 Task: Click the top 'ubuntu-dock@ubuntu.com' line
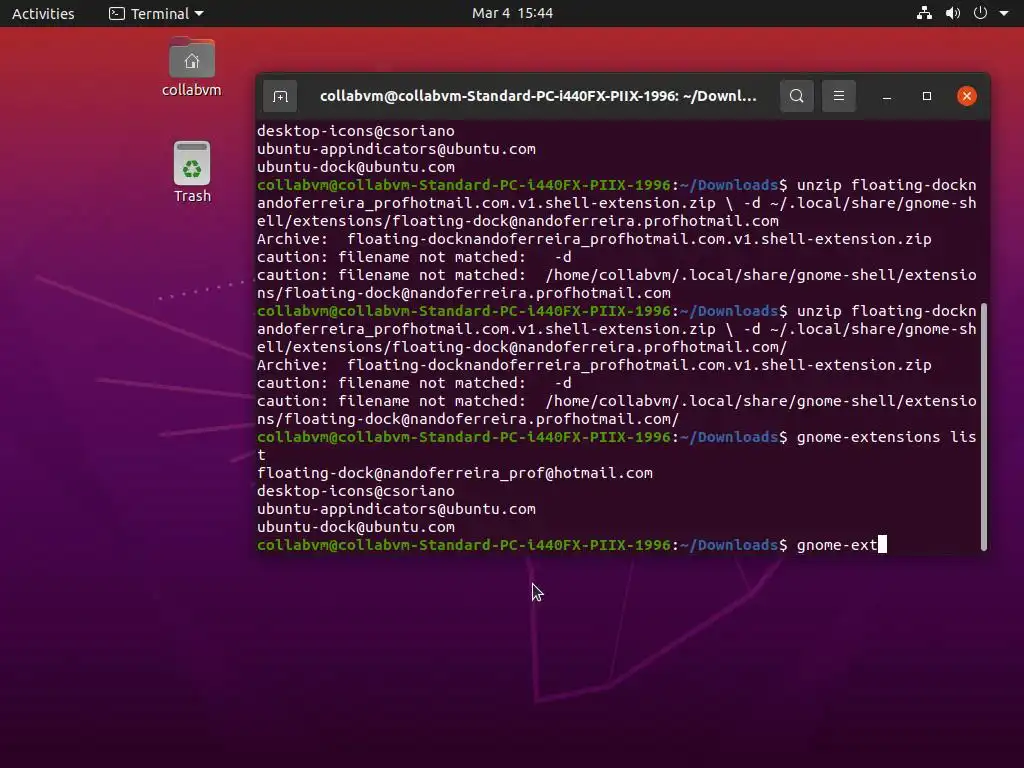(355, 167)
